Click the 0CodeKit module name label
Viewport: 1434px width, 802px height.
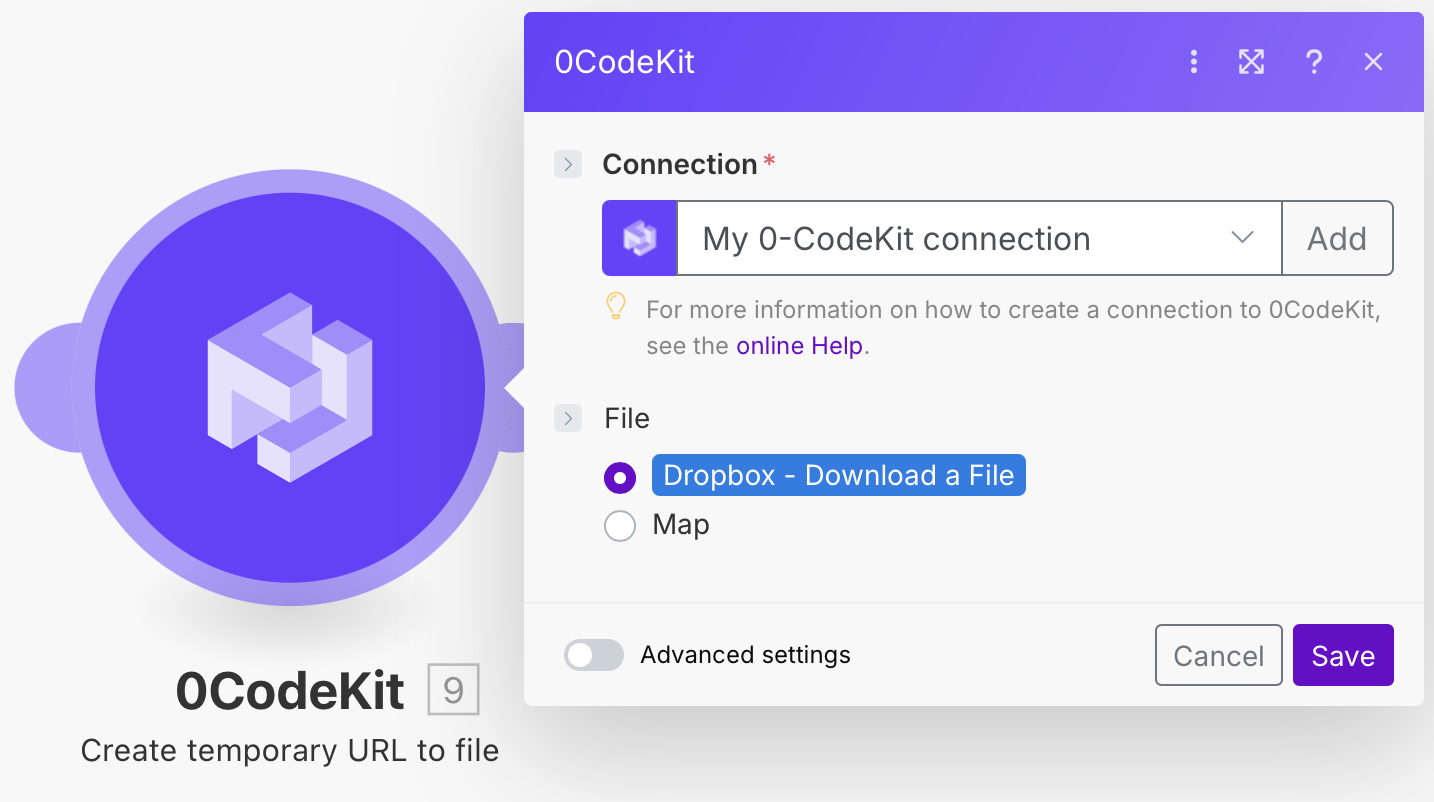pos(290,691)
